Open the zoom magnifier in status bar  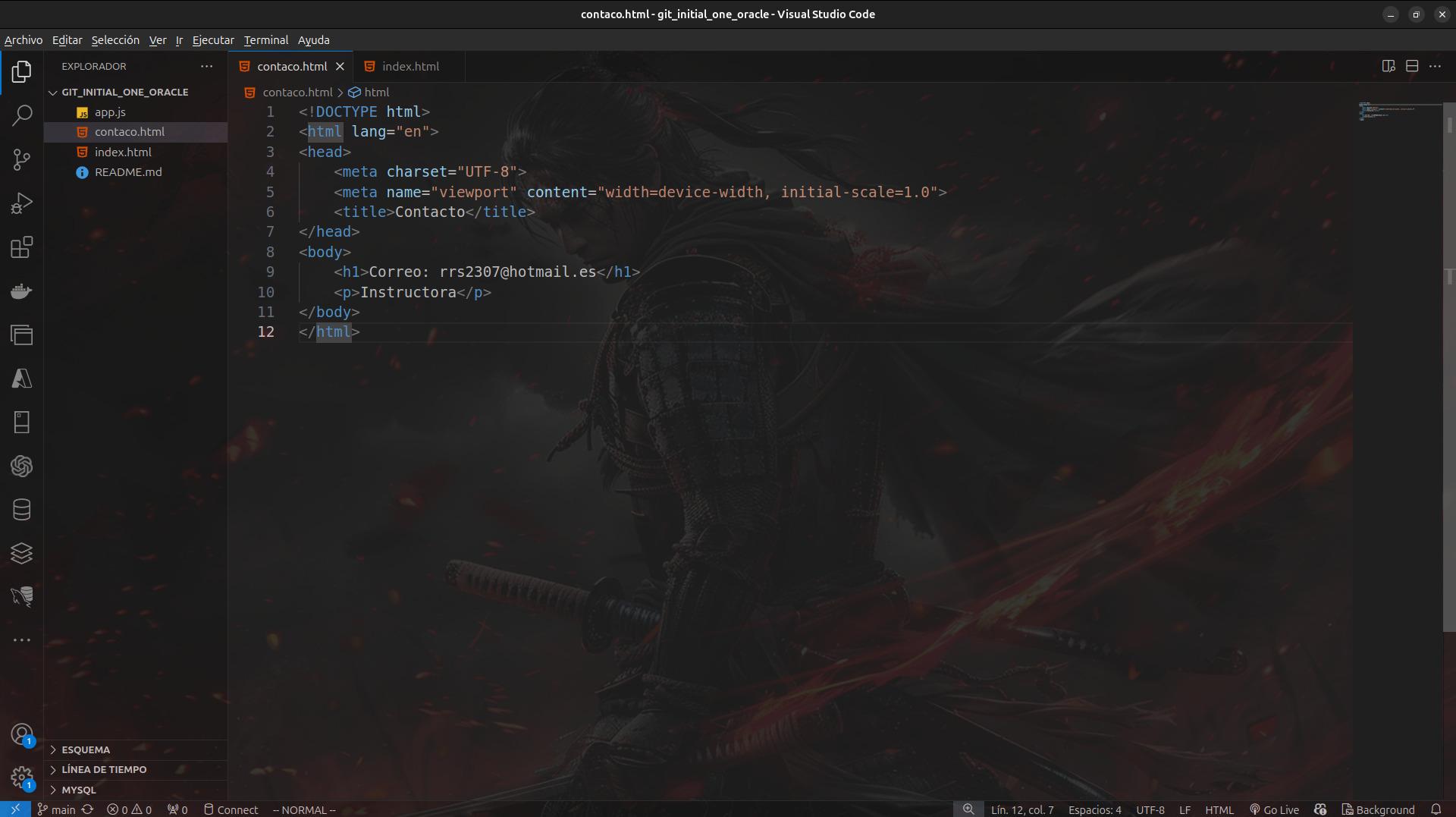pyautogui.click(x=968, y=809)
